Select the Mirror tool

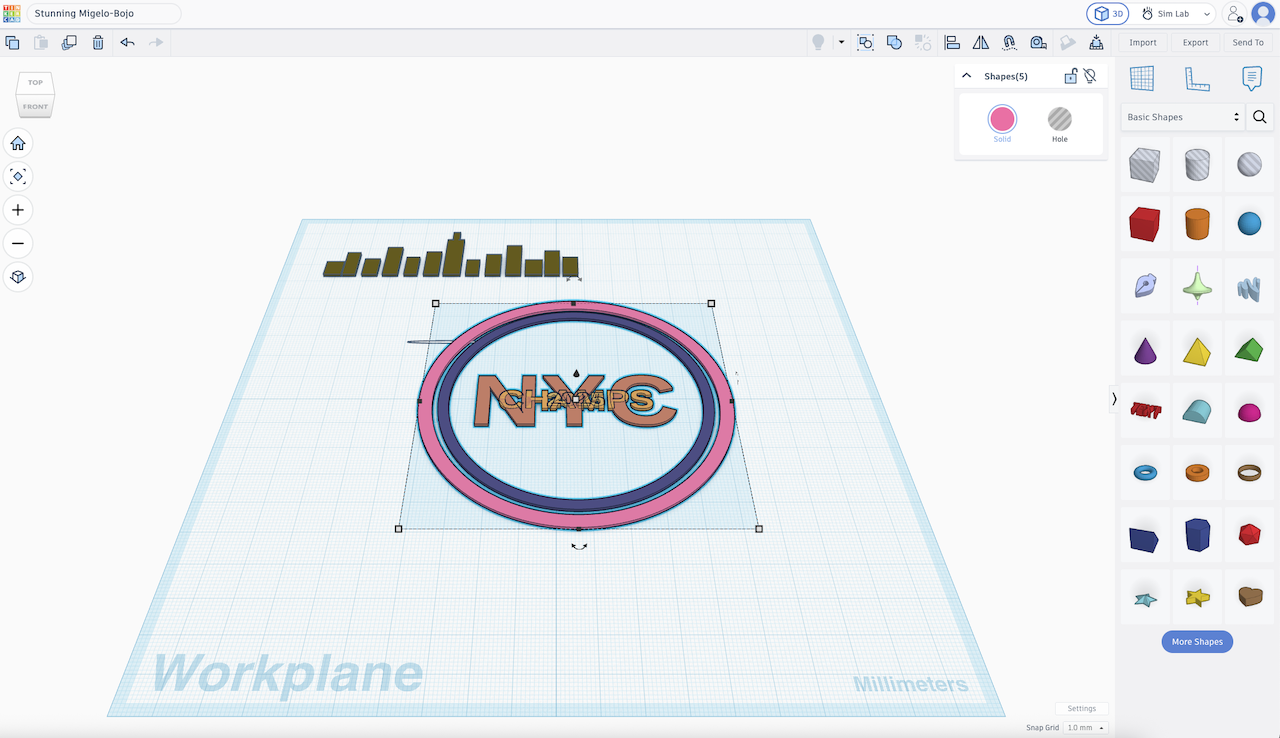click(981, 43)
